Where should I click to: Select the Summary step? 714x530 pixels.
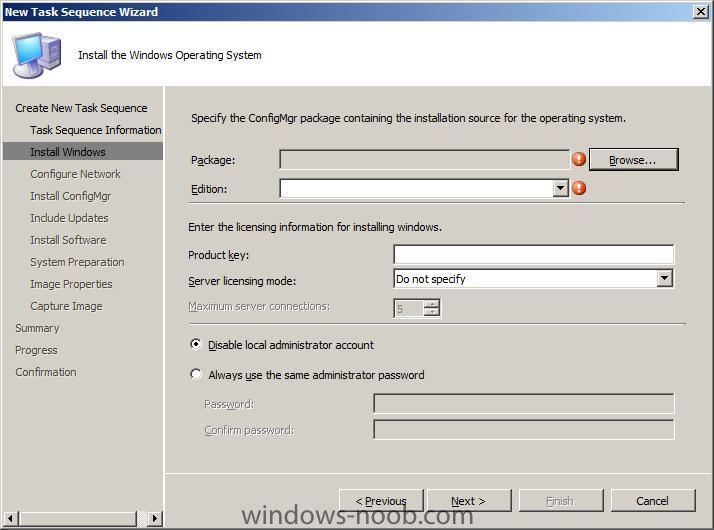[x=37, y=328]
